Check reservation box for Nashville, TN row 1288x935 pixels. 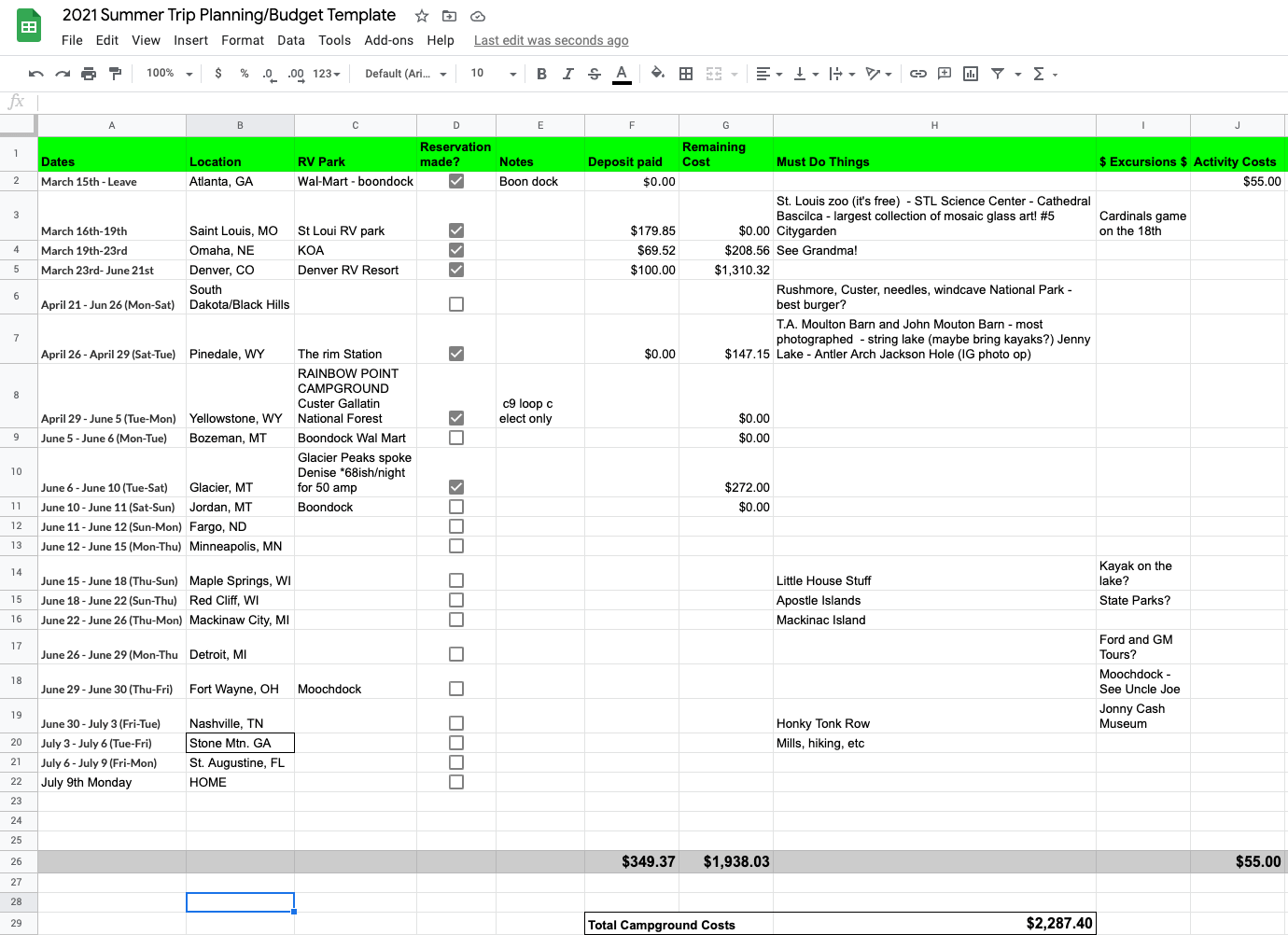click(x=456, y=723)
